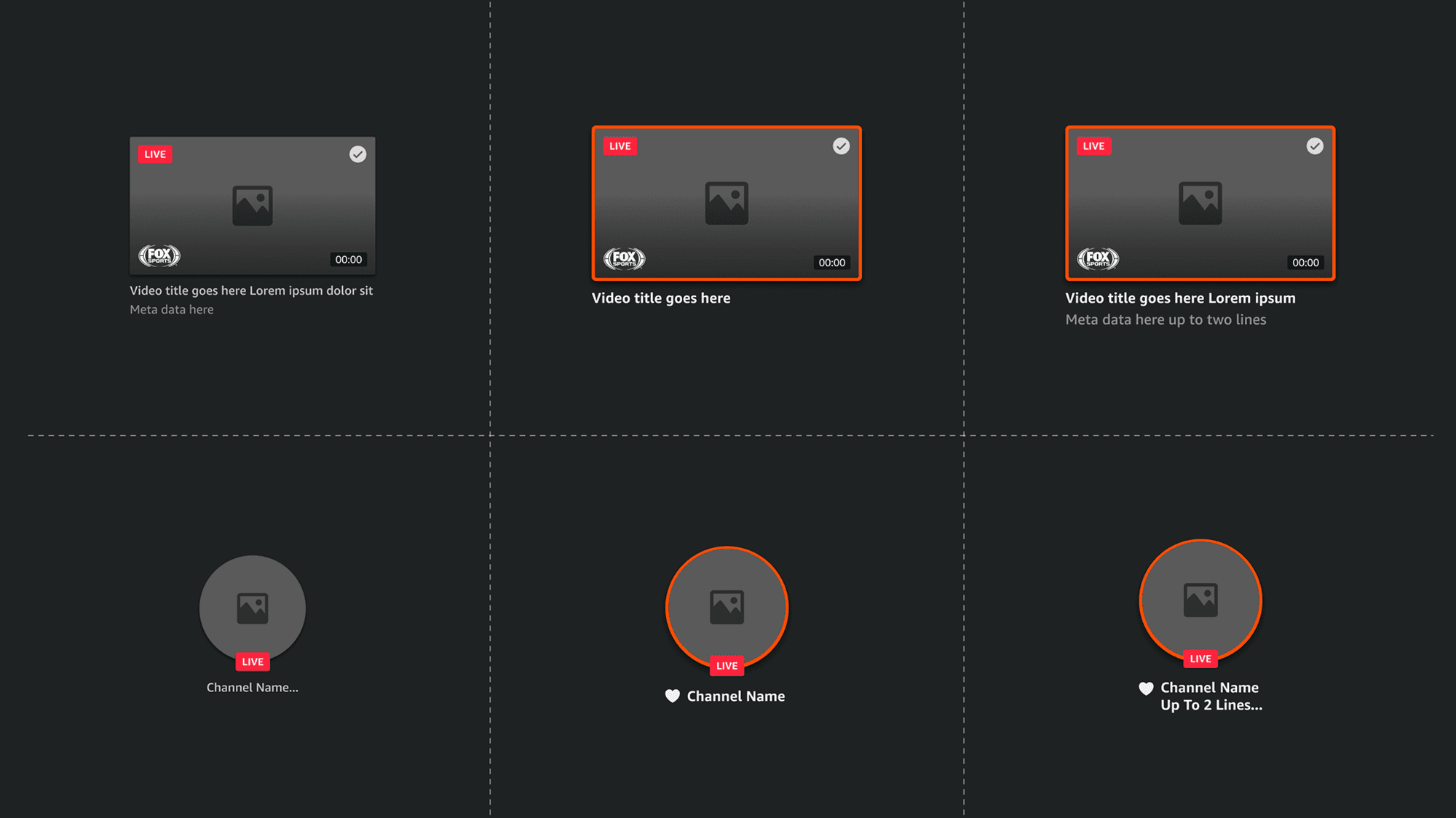Open the thumbnail image of the 'Video title goes here' card
The width and height of the screenshot is (1456, 818).
727,203
